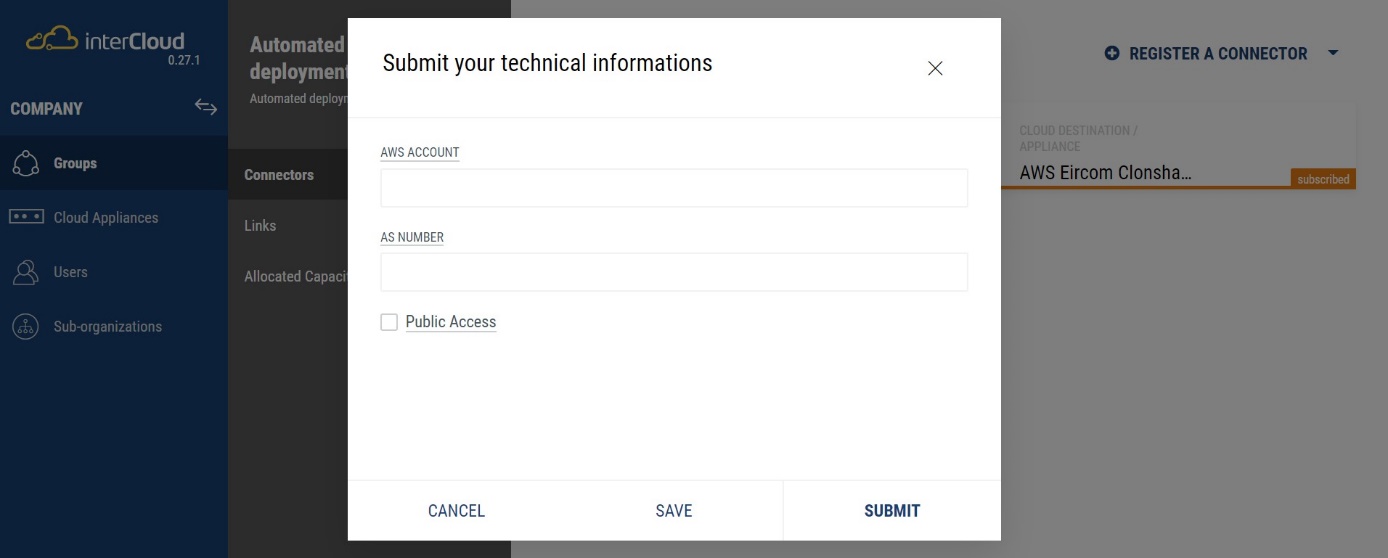This screenshot has width=1388, height=558.
Task: Click the Groups sidebar icon
Action: pyautogui.click(x=26, y=164)
